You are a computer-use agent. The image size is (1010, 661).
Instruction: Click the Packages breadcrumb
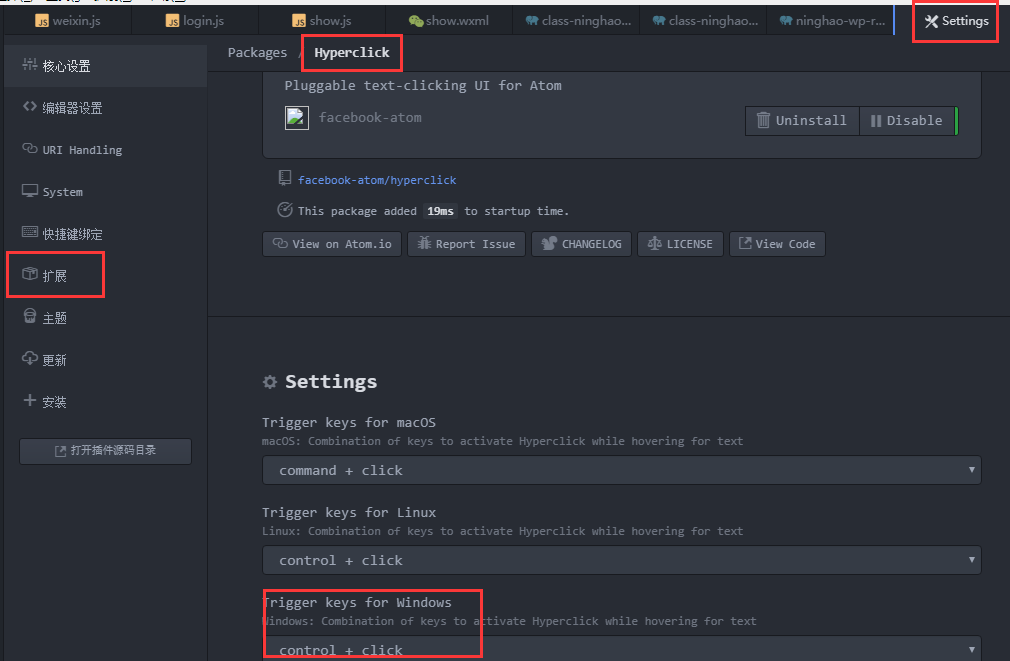coord(257,52)
